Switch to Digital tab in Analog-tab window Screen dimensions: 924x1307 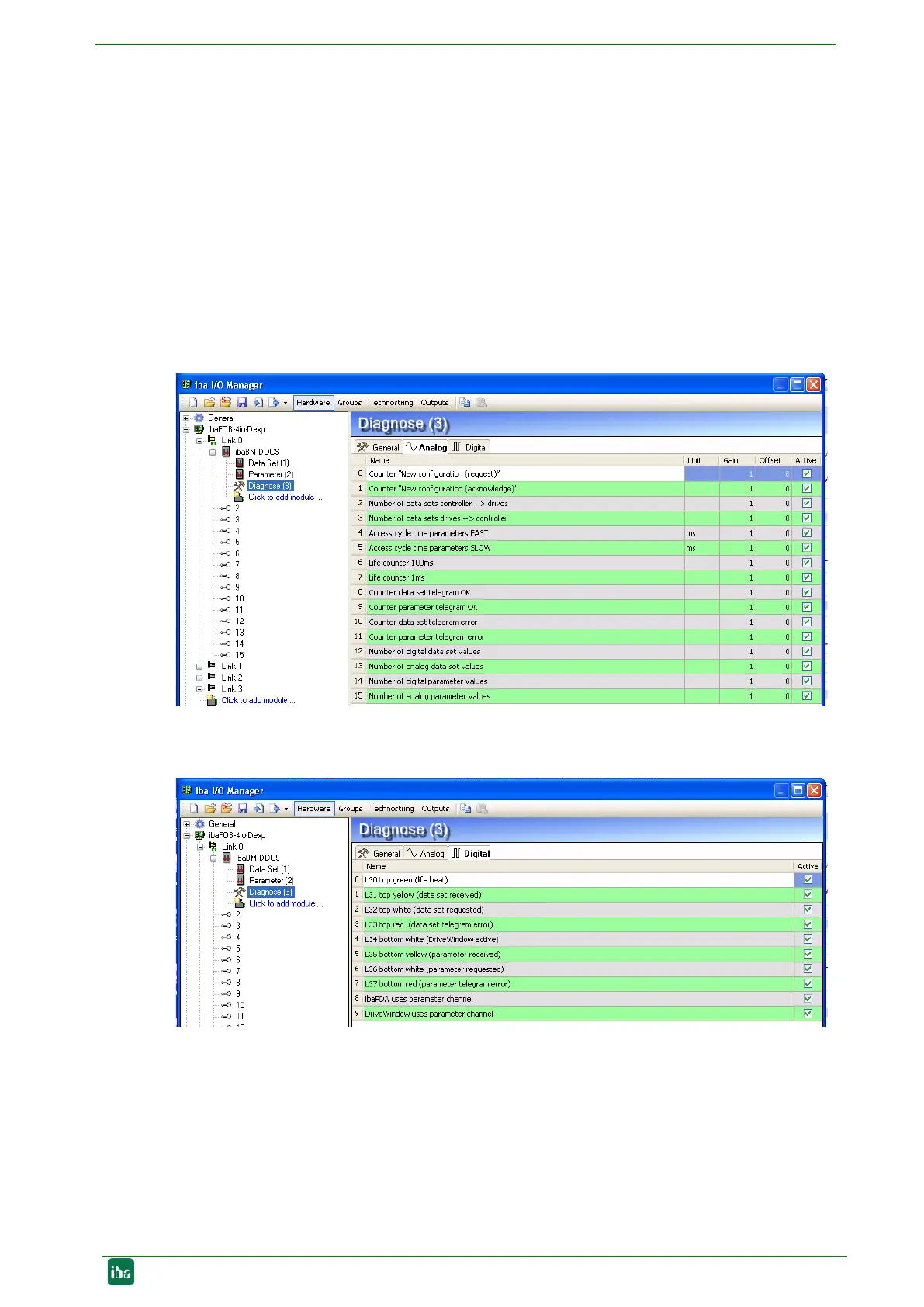[470, 448]
